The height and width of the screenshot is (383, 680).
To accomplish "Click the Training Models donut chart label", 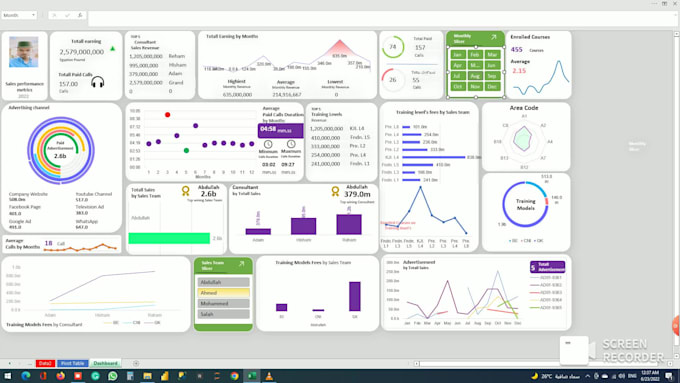I will click(x=526, y=204).
